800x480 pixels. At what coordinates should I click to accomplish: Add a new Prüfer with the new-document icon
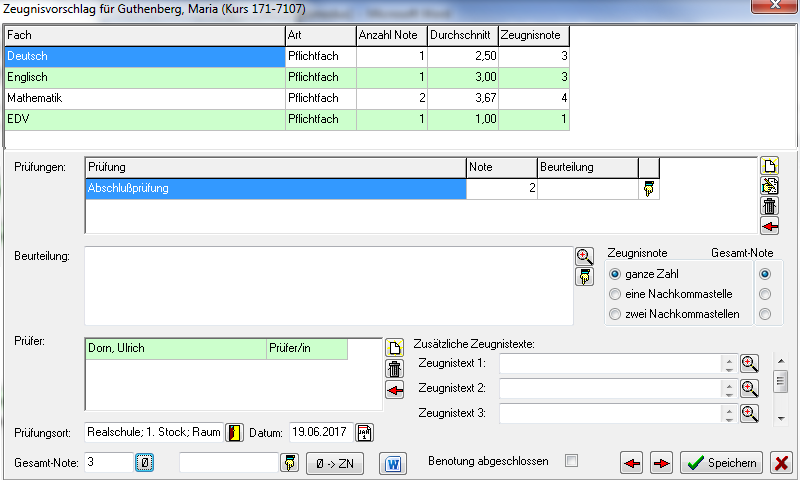coord(394,348)
